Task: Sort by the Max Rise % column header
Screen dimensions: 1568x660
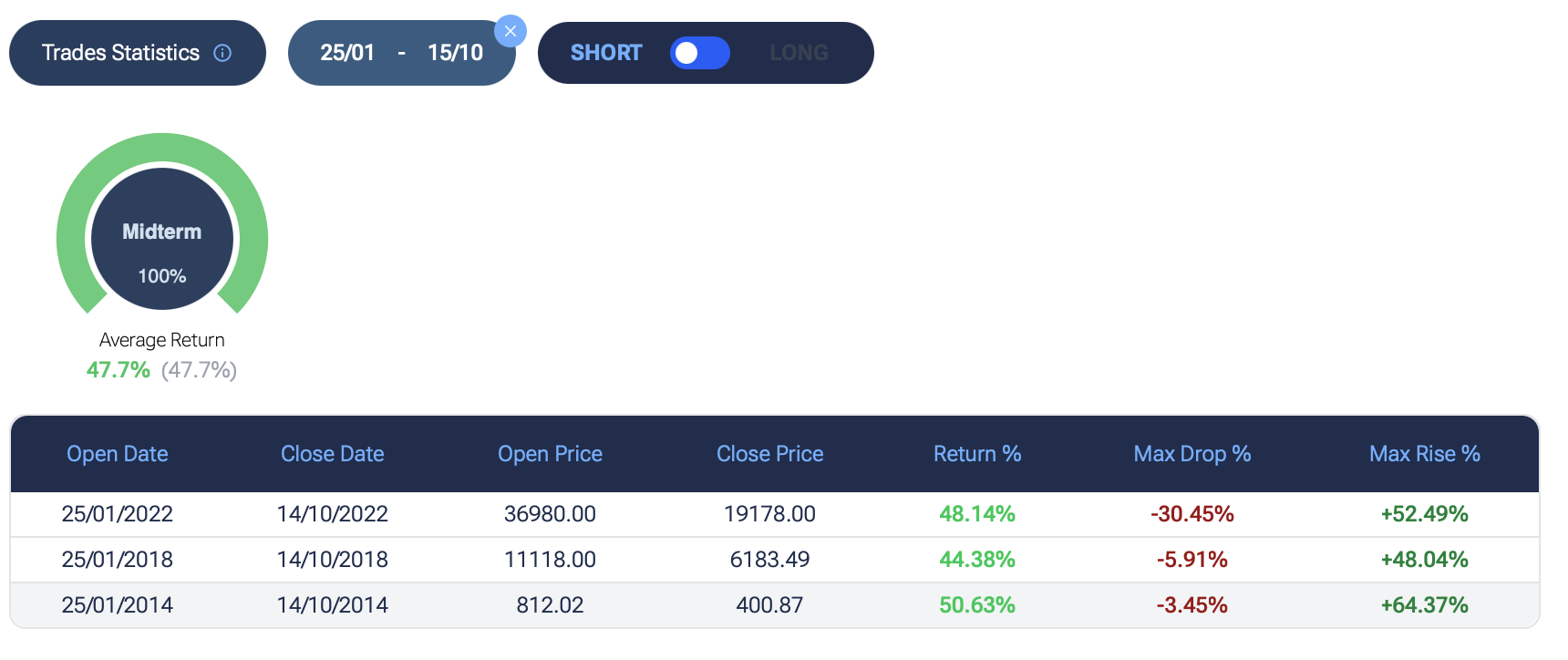Action: click(x=1424, y=454)
